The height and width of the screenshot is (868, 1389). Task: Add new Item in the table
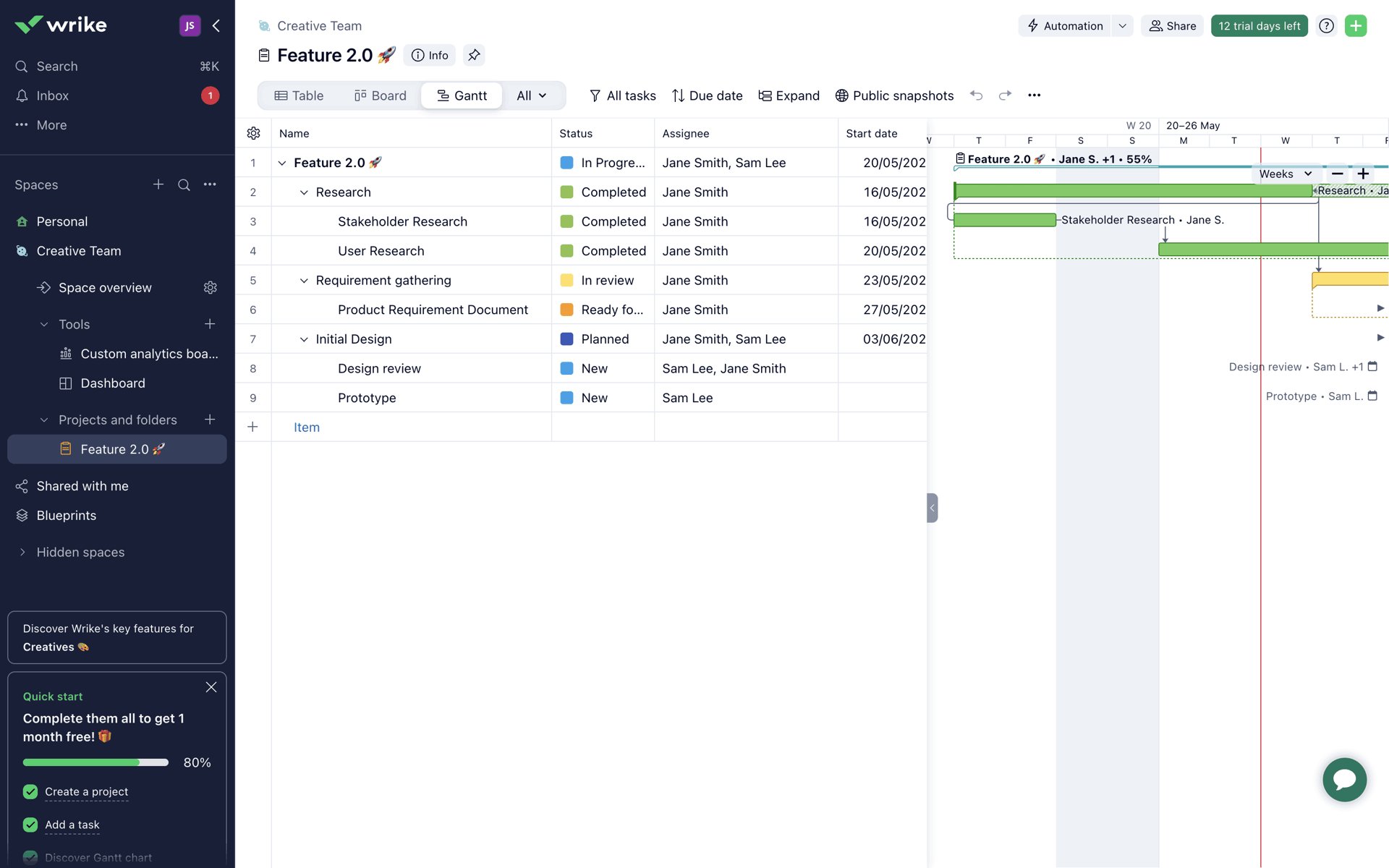[x=307, y=427]
